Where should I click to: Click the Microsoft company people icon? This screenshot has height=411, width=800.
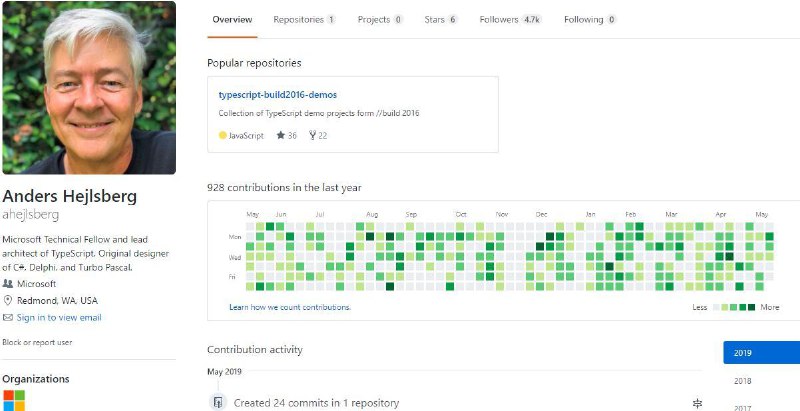point(8,284)
